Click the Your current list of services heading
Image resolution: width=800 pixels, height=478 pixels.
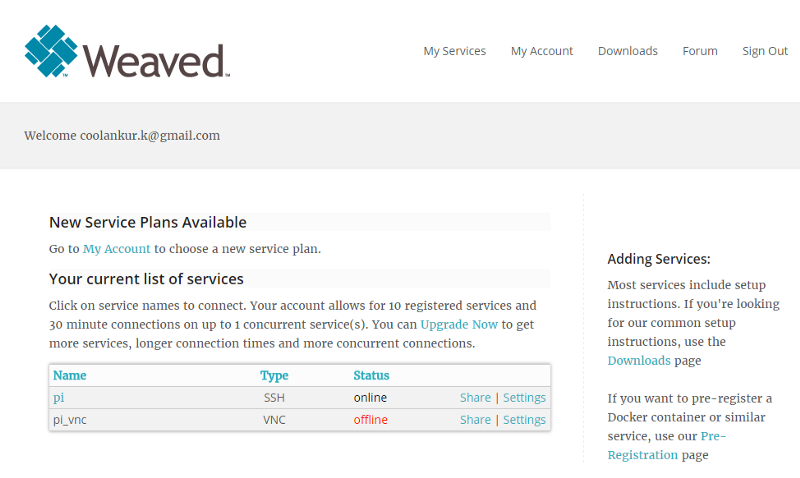(x=146, y=279)
